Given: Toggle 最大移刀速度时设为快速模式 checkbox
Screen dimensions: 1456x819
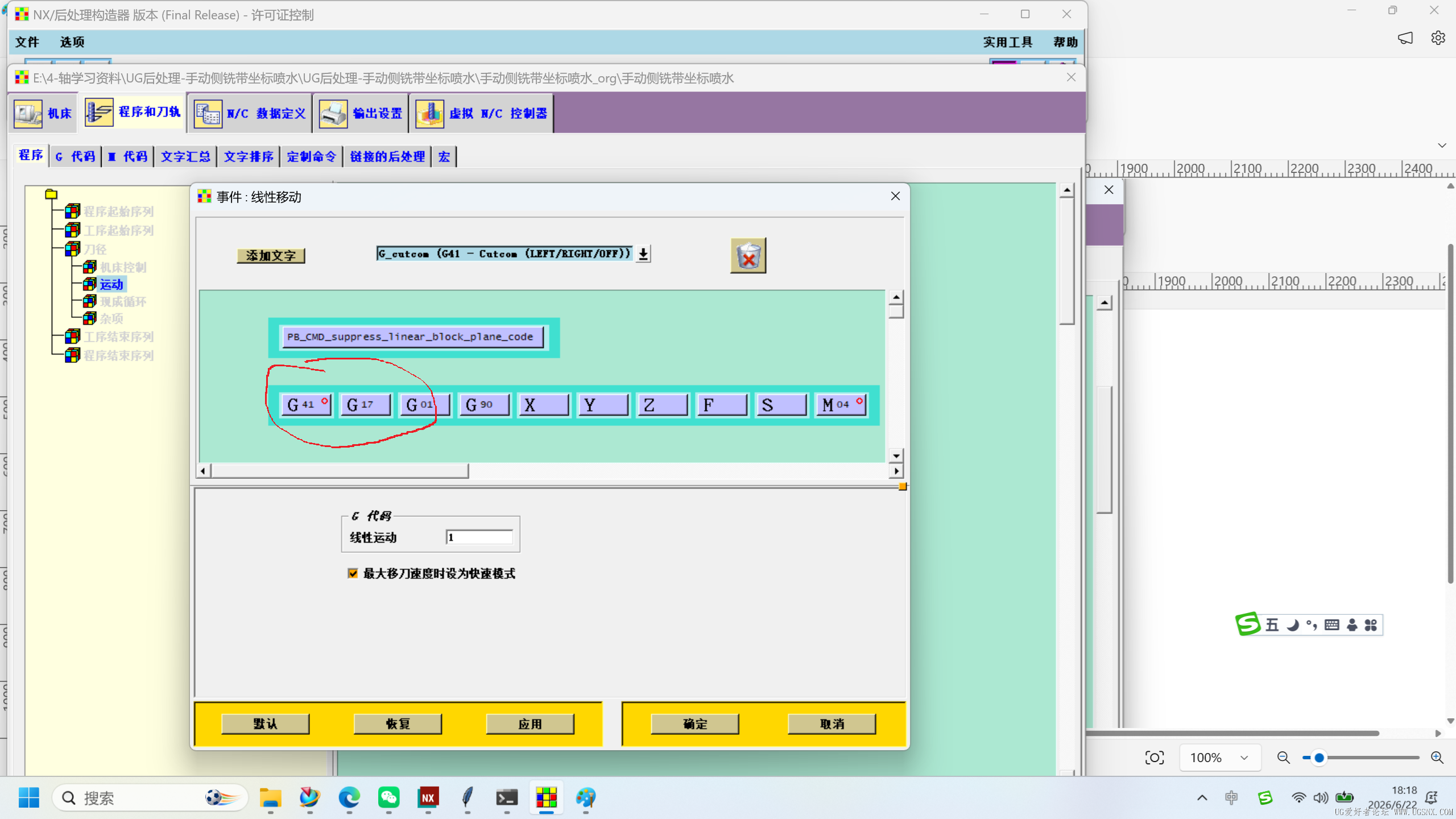Looking at the screenshot, I should (x=353, y=573).
